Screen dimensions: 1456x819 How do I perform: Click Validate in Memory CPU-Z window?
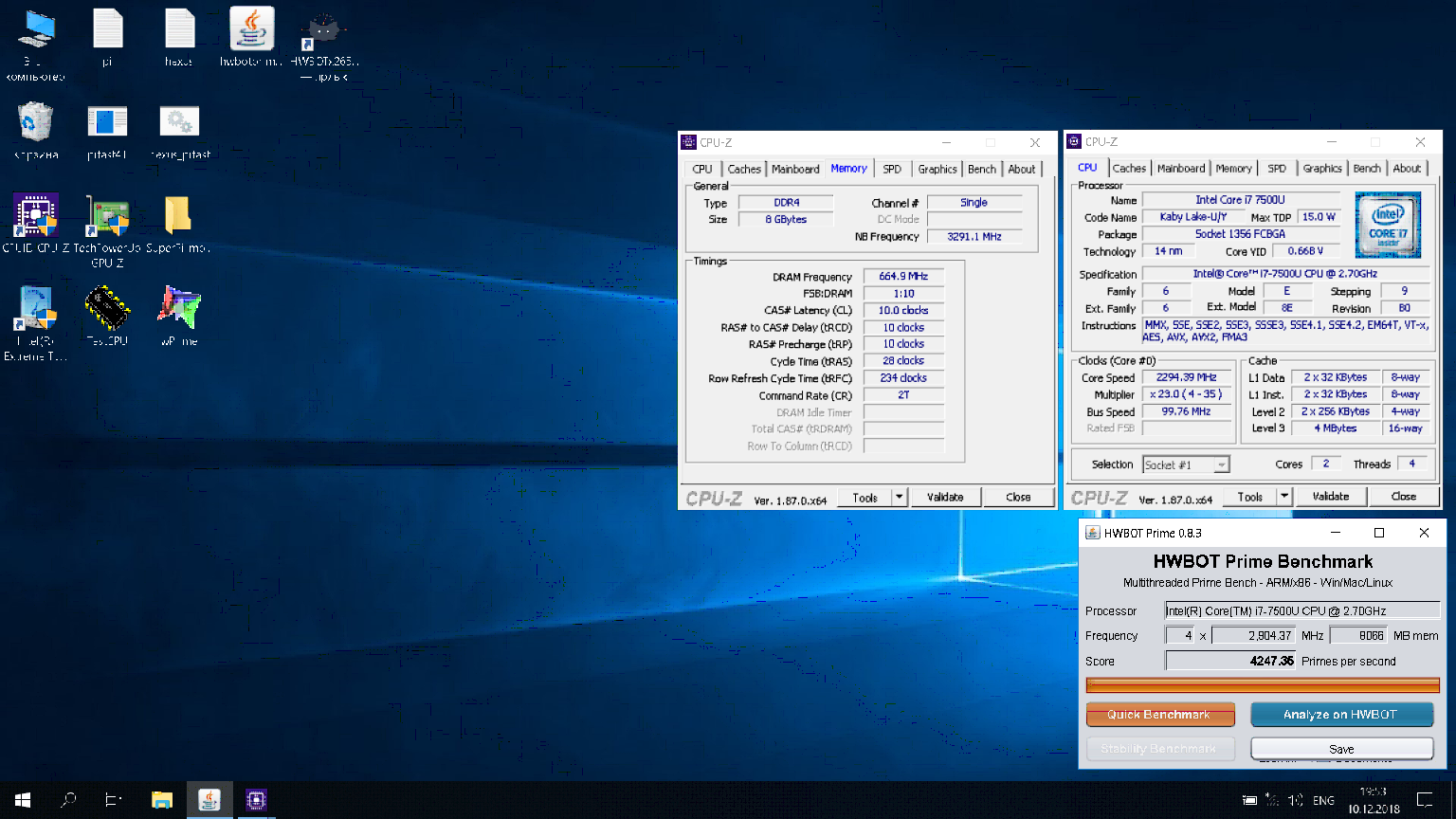pyautogui.click(x=945, y=497)
